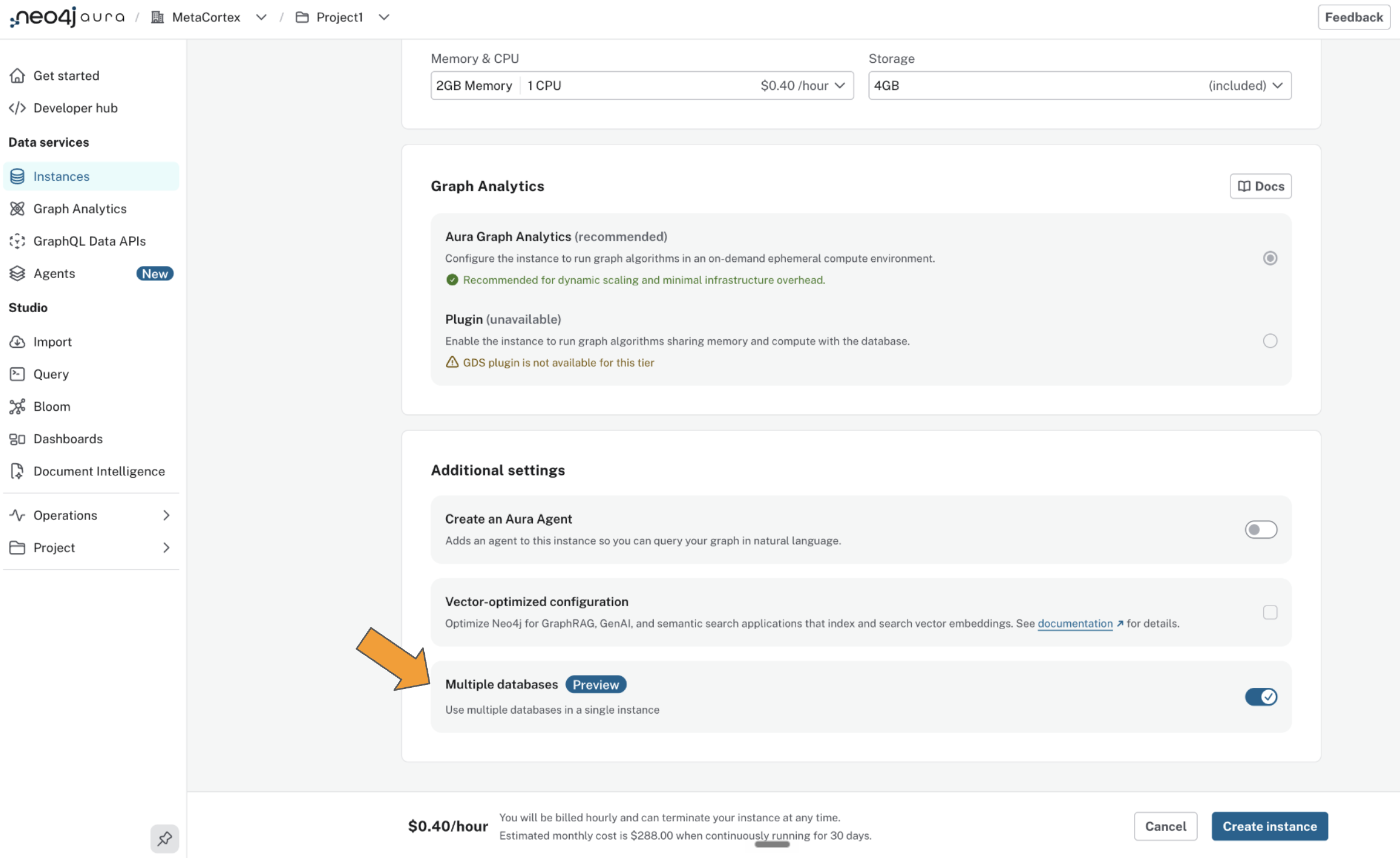Open Dashboards from Studio section
Screen dimensions: 1400x858
(x=91, y=439)
